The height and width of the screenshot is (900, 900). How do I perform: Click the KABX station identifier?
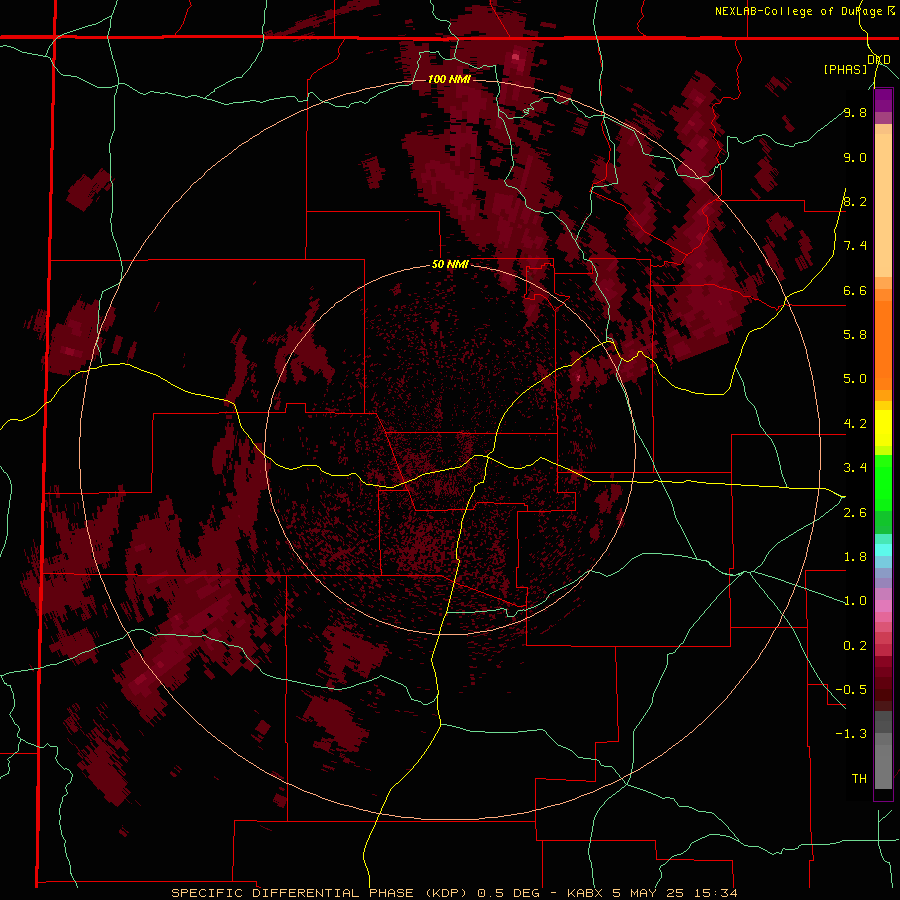coord(585,893)
